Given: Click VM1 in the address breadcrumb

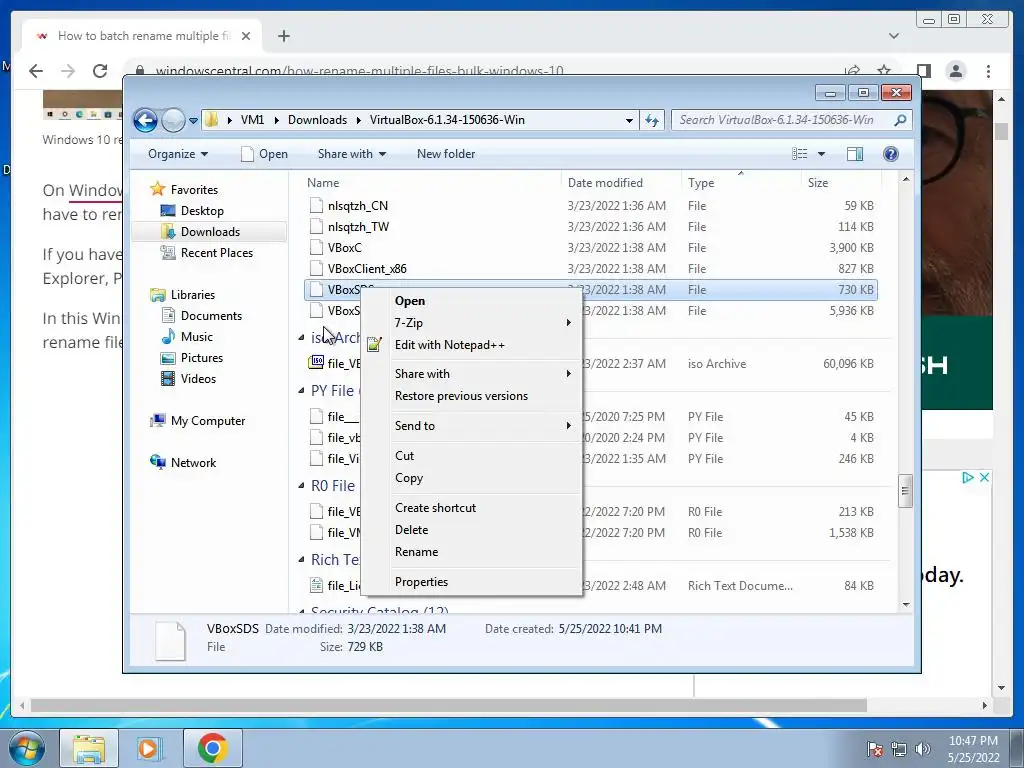Looking at the screenshot, I should (x=252, y=120).
